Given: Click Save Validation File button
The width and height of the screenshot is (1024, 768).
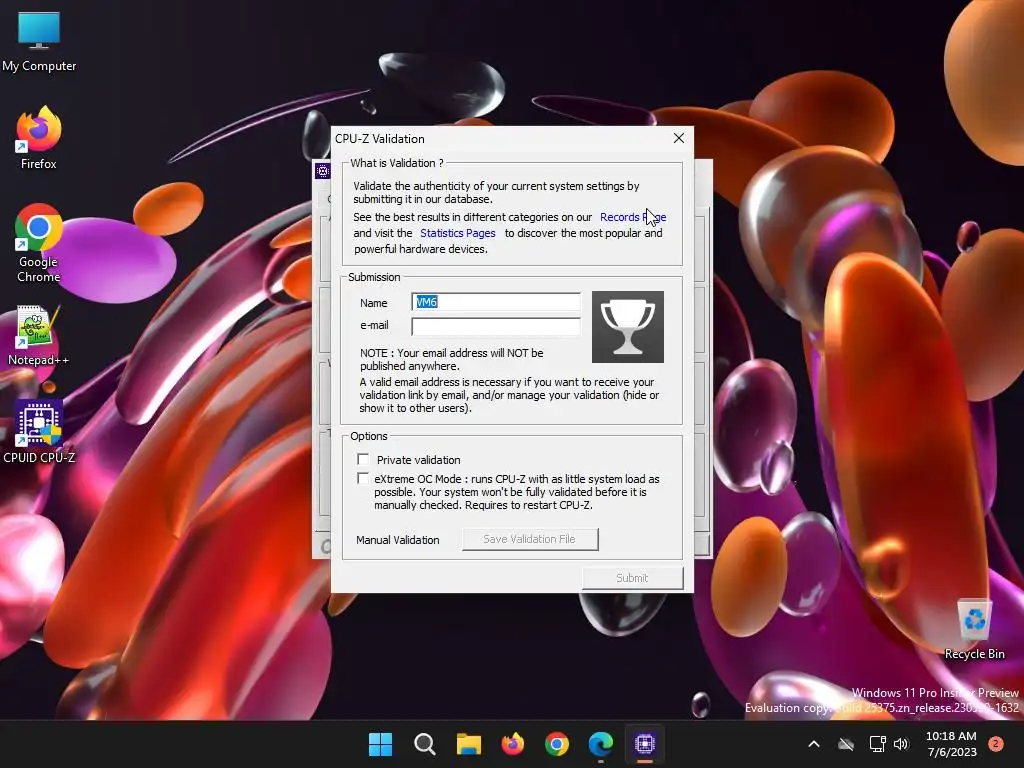Looking at the screenshot, I should click(x=530, y=539).
